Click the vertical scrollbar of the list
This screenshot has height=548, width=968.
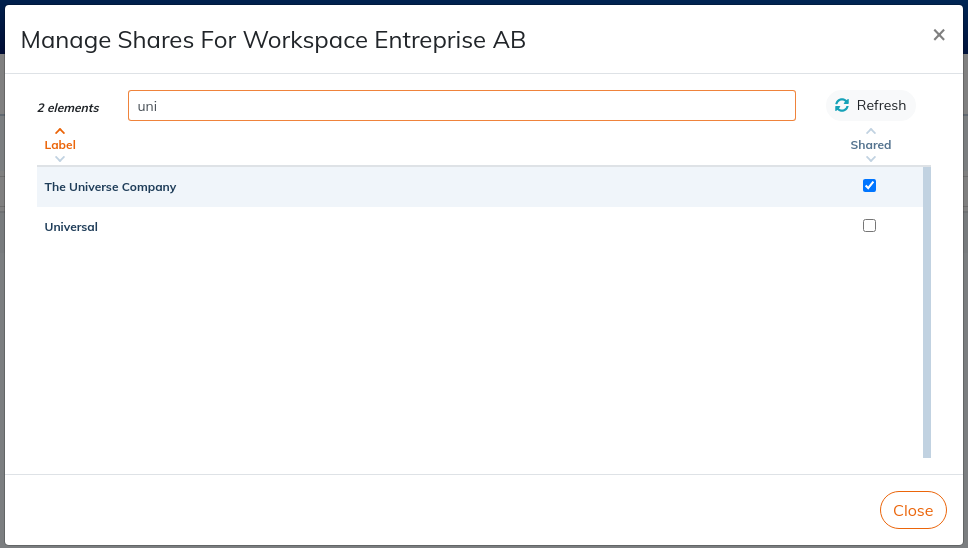927,312
